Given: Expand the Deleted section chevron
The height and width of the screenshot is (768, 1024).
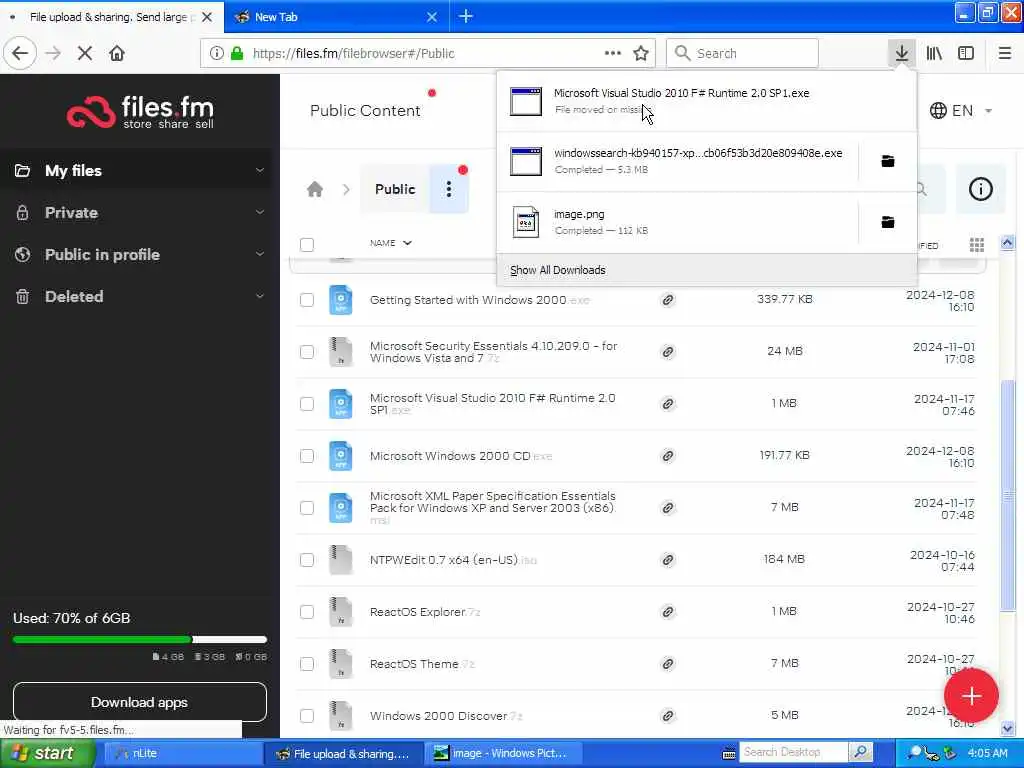Looking at the screenshot, I should [x=260, y=296].
